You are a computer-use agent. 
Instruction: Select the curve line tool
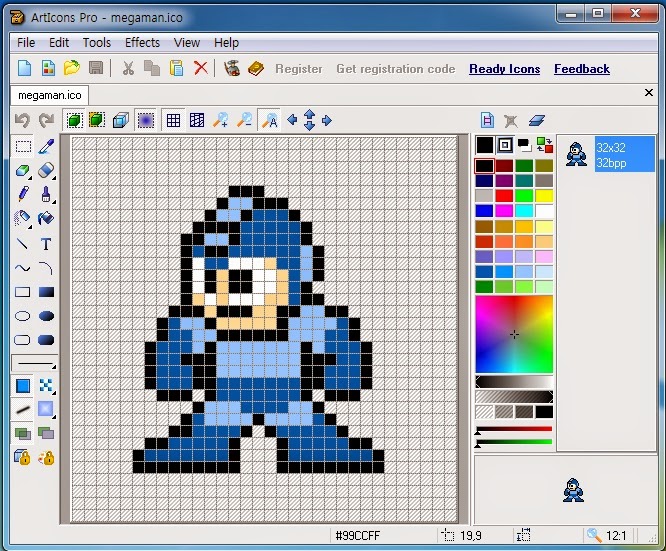pos(23,268)
